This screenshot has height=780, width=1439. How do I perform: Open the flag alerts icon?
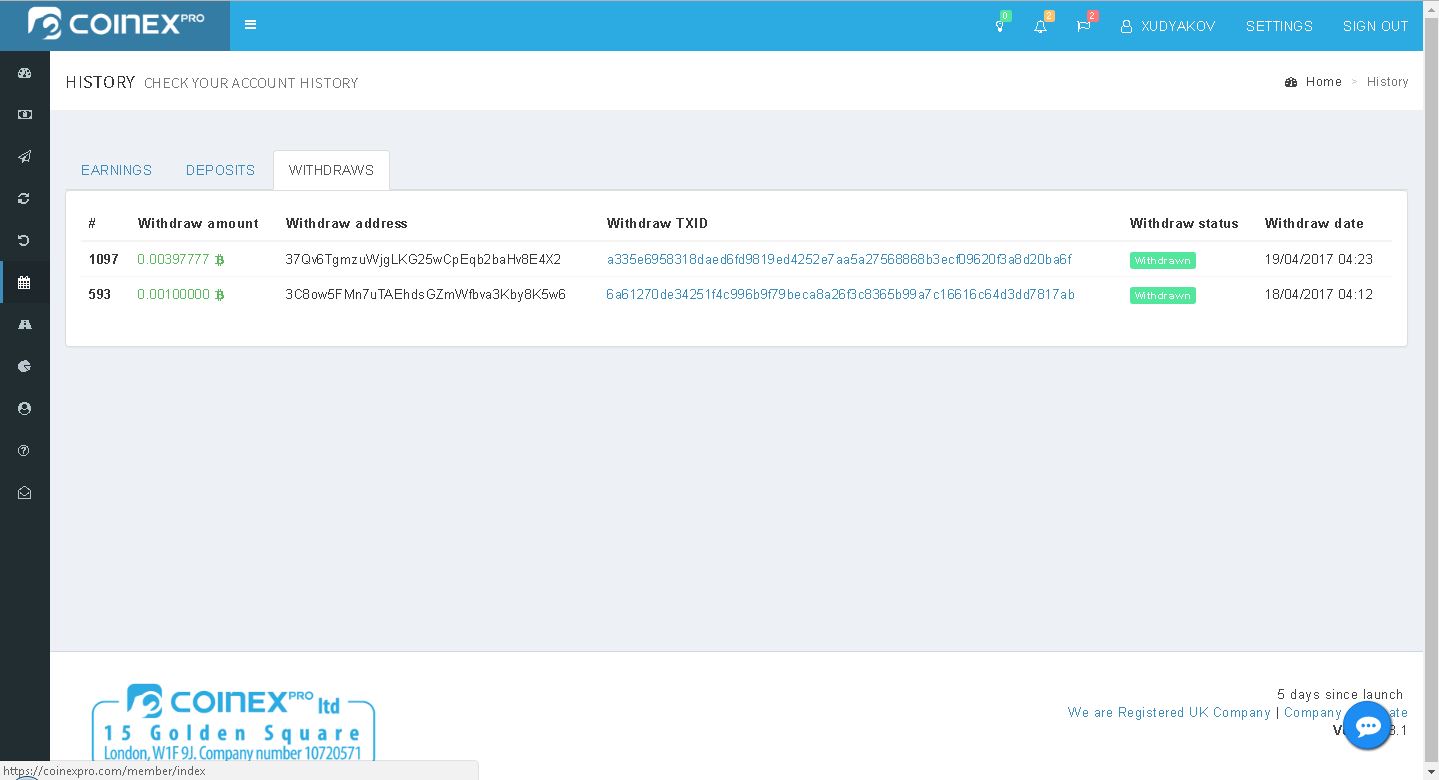[1083, 26]
